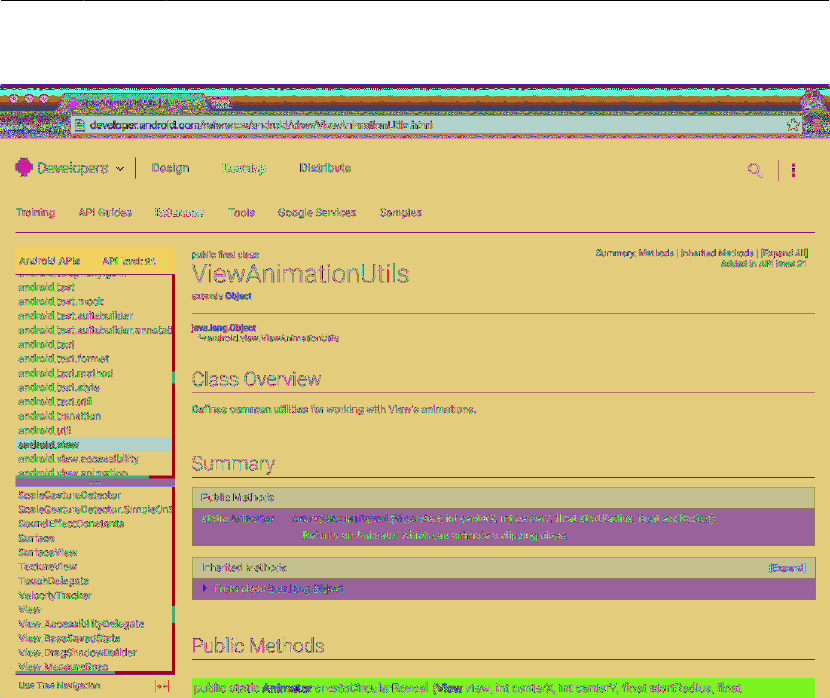
Task: Open the API level 21 dropdown
Action: 136,261
